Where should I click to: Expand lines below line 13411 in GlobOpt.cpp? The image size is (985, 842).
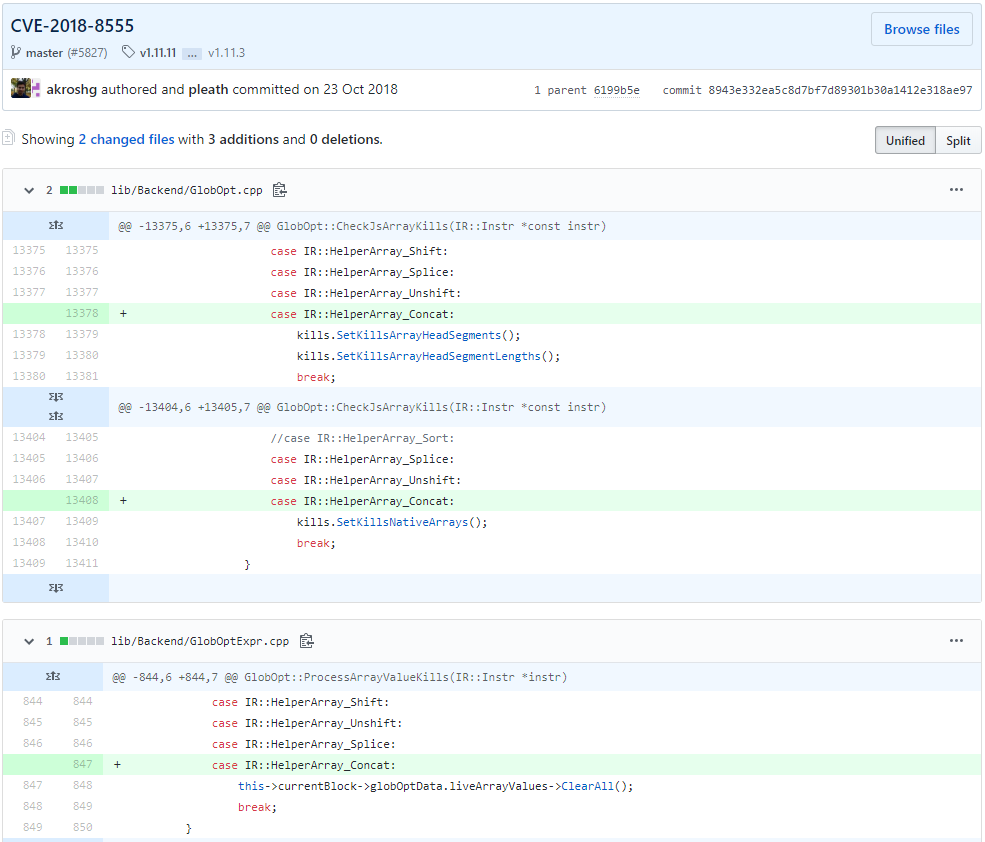point(55,588)
